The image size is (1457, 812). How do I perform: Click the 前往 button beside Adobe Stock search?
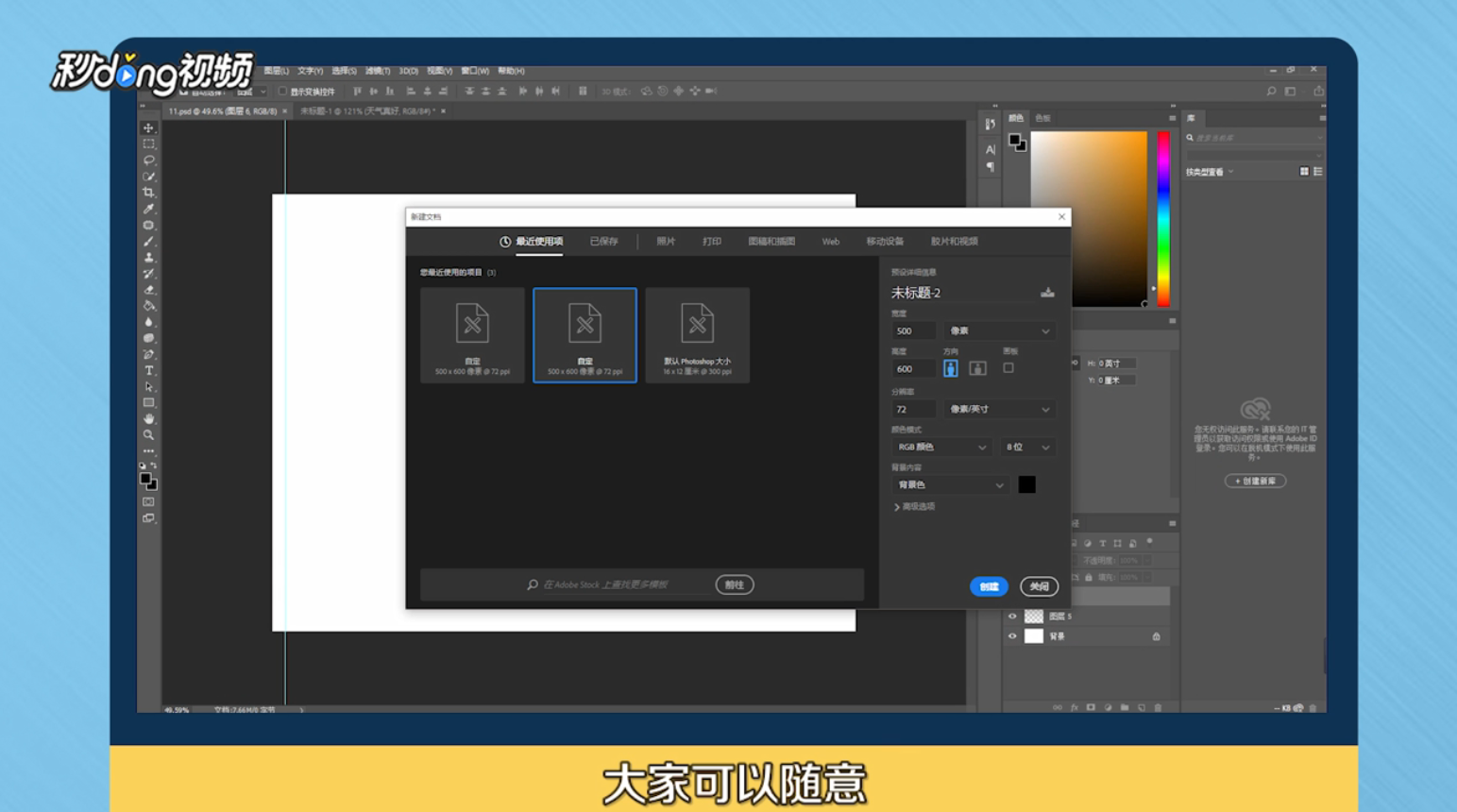(735, 584)
